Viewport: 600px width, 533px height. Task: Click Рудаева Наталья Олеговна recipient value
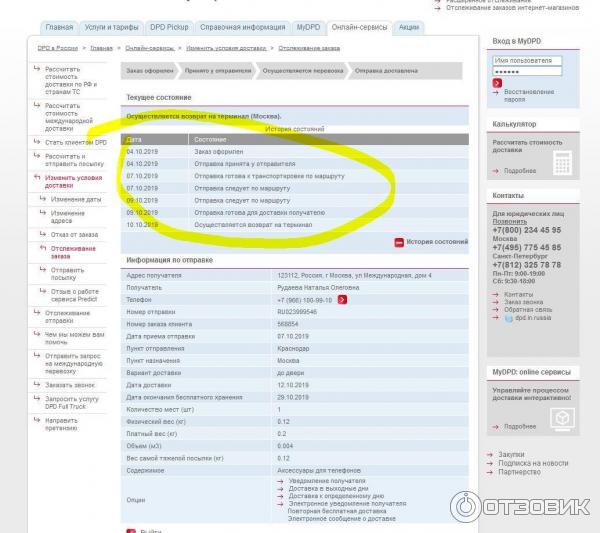[x=318, y=287]
